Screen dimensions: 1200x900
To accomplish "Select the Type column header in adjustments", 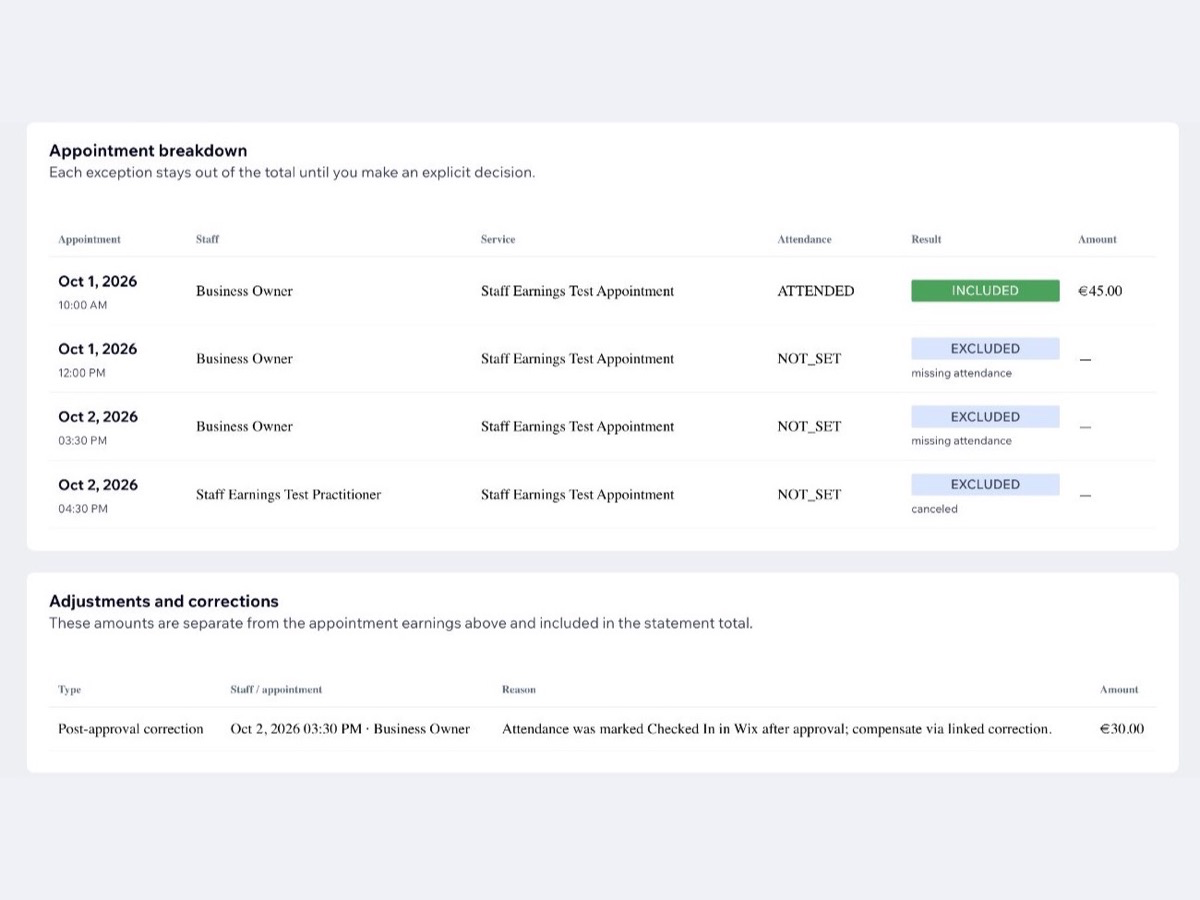I will click(69, 690).
